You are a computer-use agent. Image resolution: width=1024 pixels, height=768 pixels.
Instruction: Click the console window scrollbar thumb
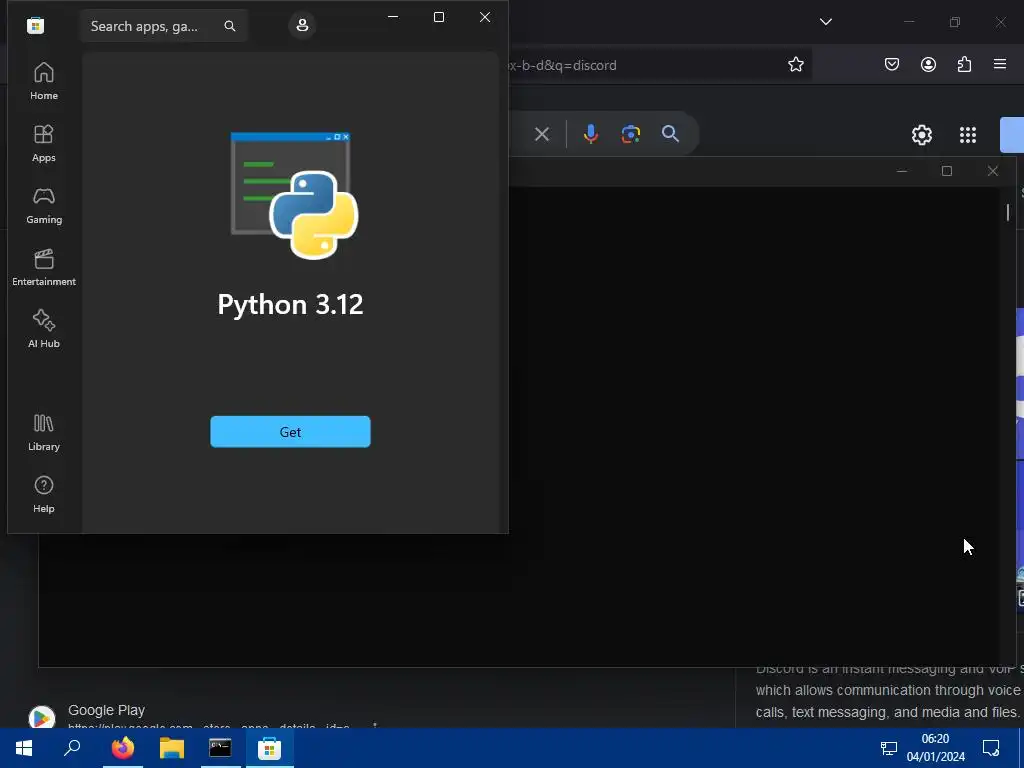(1008, 212)
